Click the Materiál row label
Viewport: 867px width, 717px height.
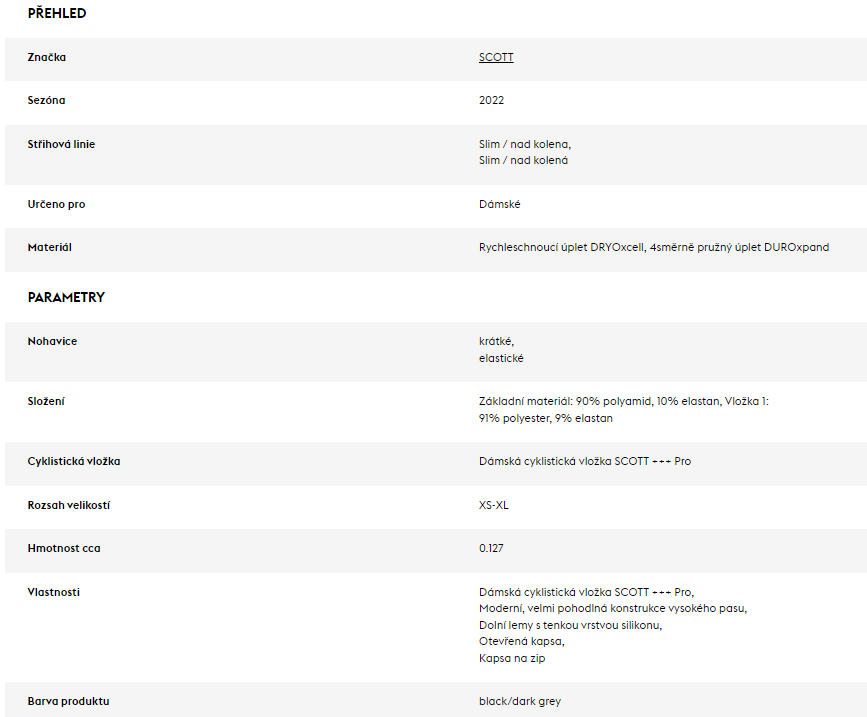click(x=50, y=248)
